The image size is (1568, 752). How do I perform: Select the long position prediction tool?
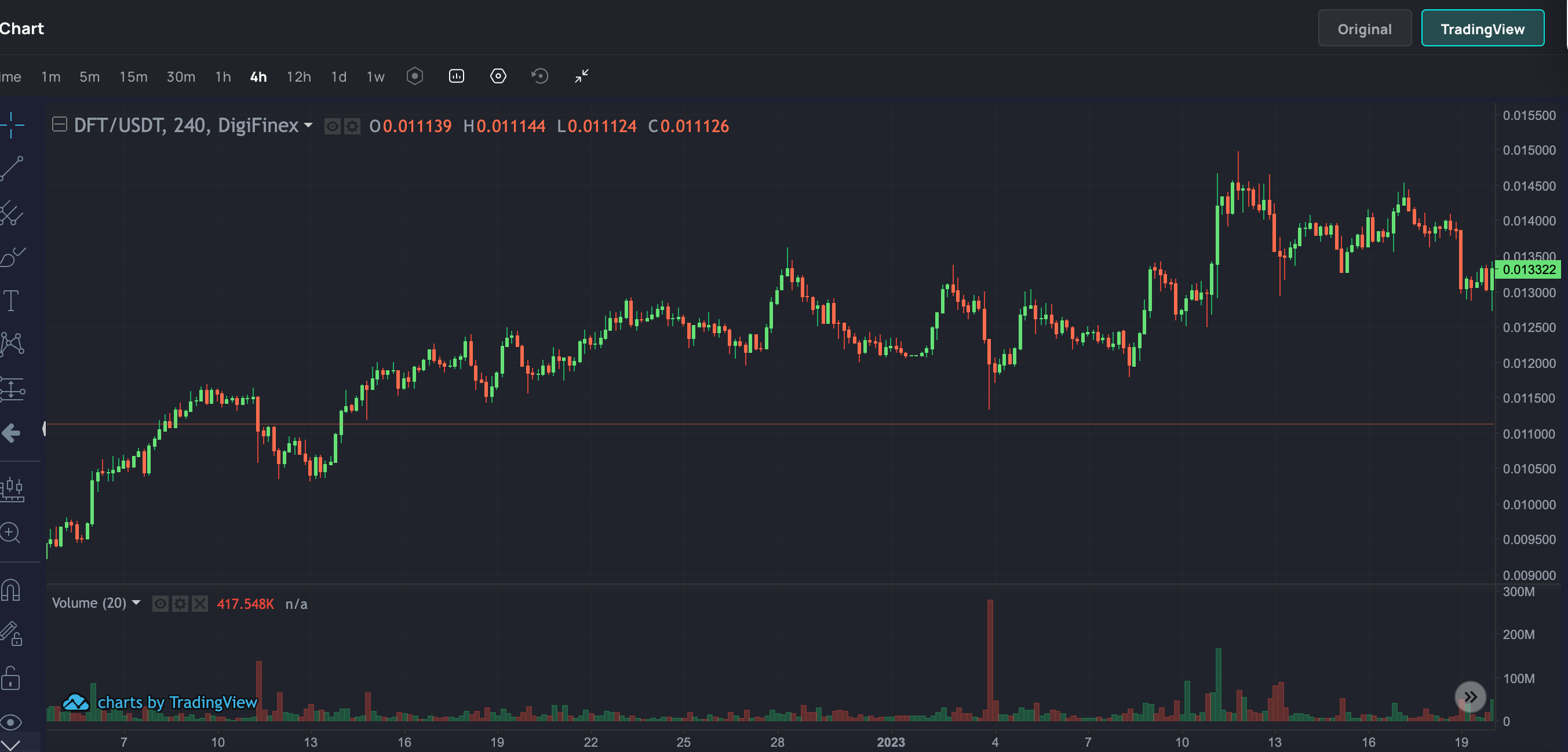pos(12,389)
